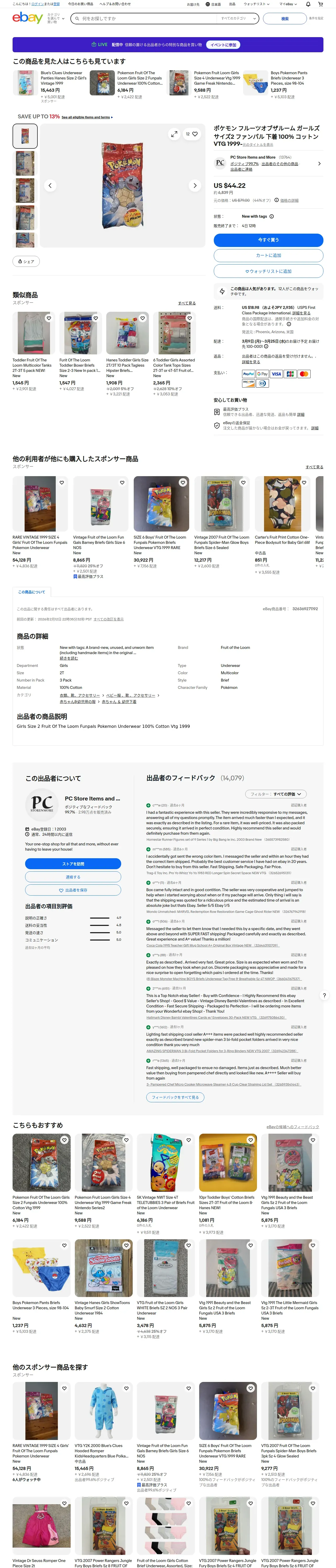Click the PC Store seller logo

click(x=220, y=163)
